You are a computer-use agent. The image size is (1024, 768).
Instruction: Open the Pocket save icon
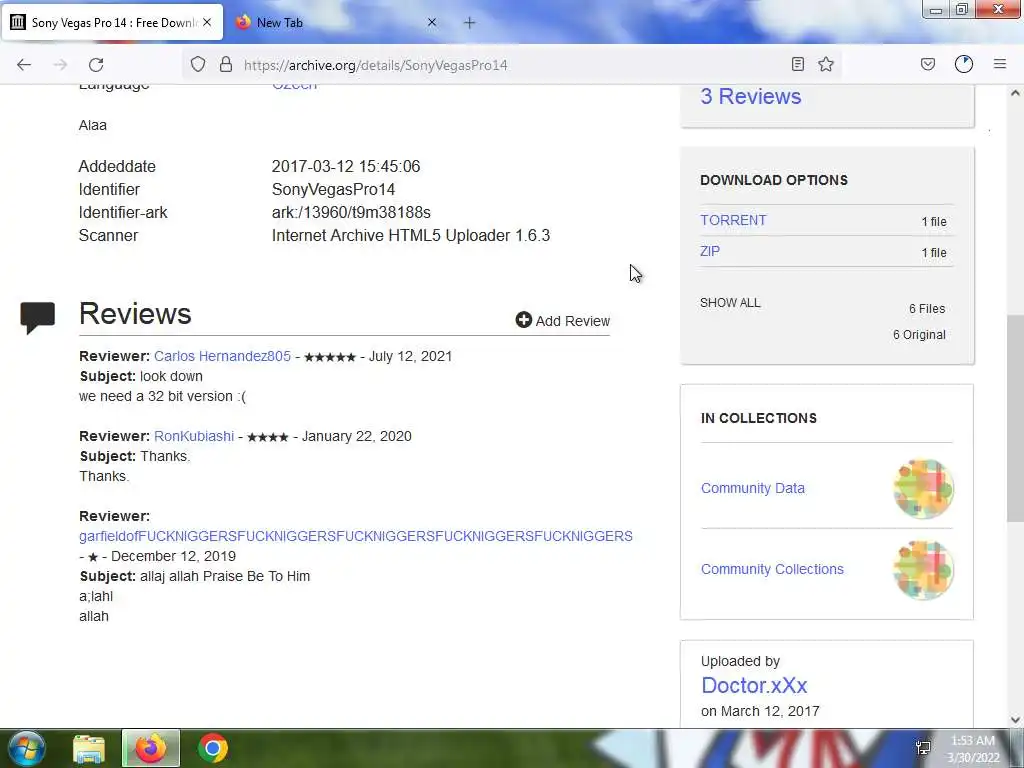[928, 64]
